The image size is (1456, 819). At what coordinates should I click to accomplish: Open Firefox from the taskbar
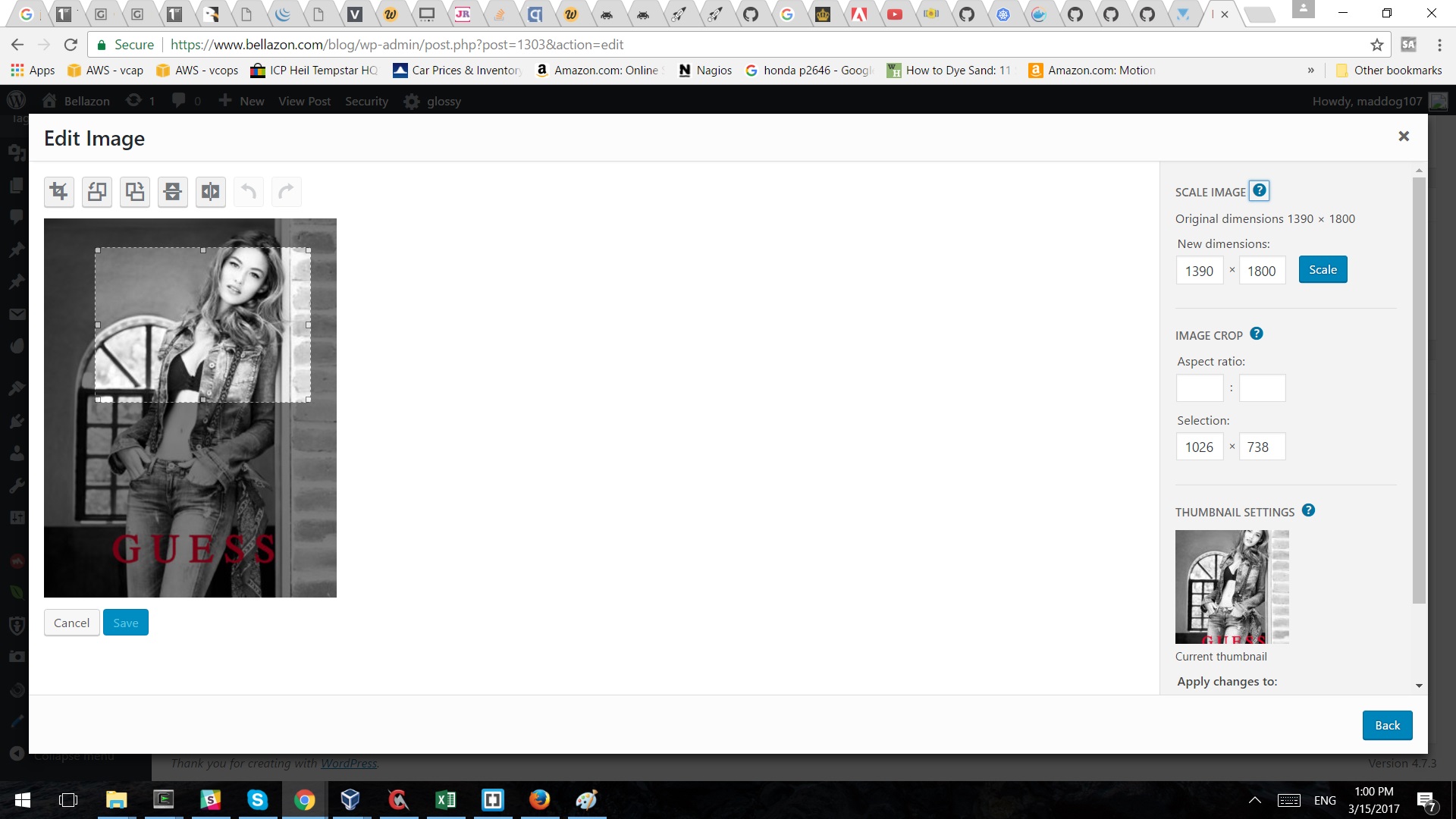(x=539, y=799)
